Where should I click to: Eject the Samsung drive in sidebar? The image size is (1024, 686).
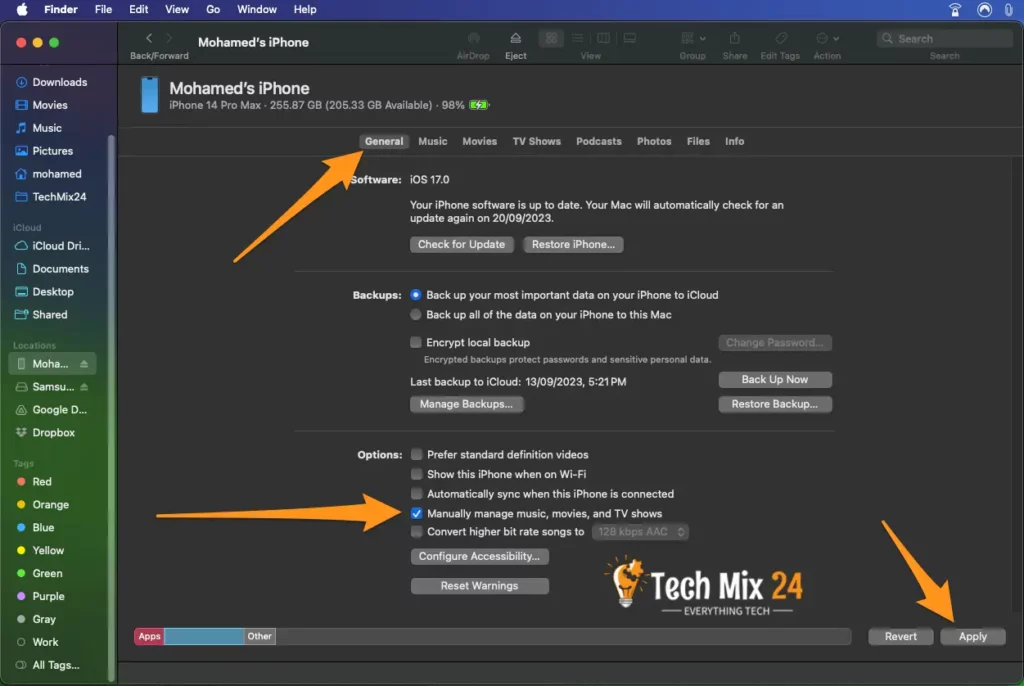tap(84, 387)
